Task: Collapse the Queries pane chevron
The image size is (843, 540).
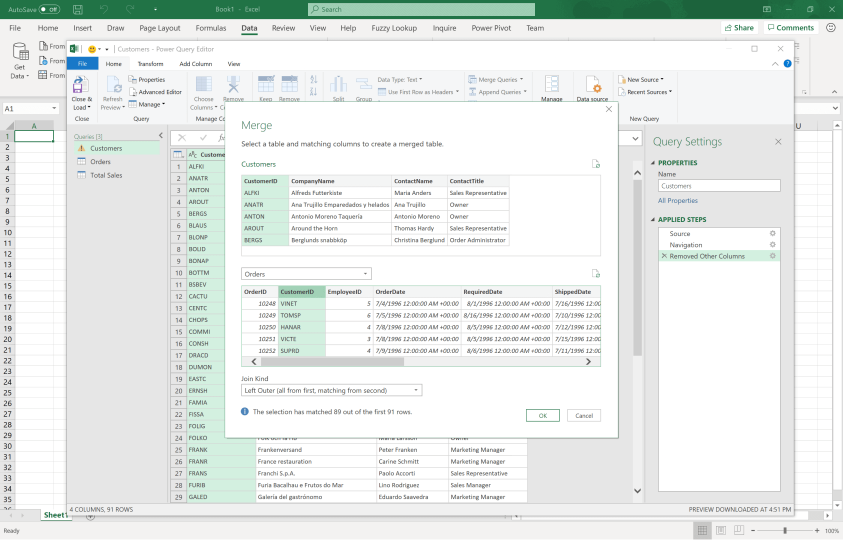Action: [161, 136]
